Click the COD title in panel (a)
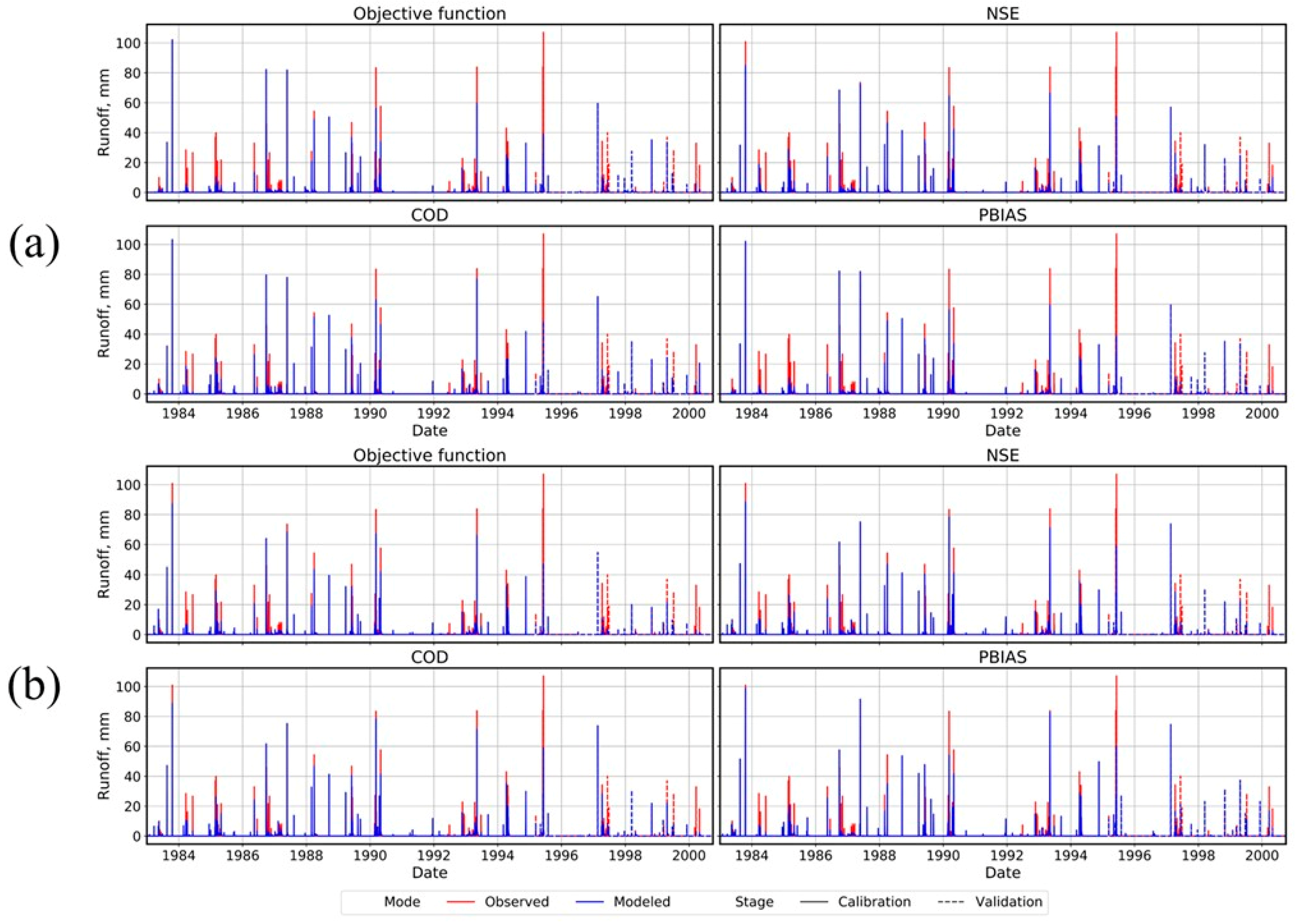This screenshot has height=924, width=1296. [429, 215]
